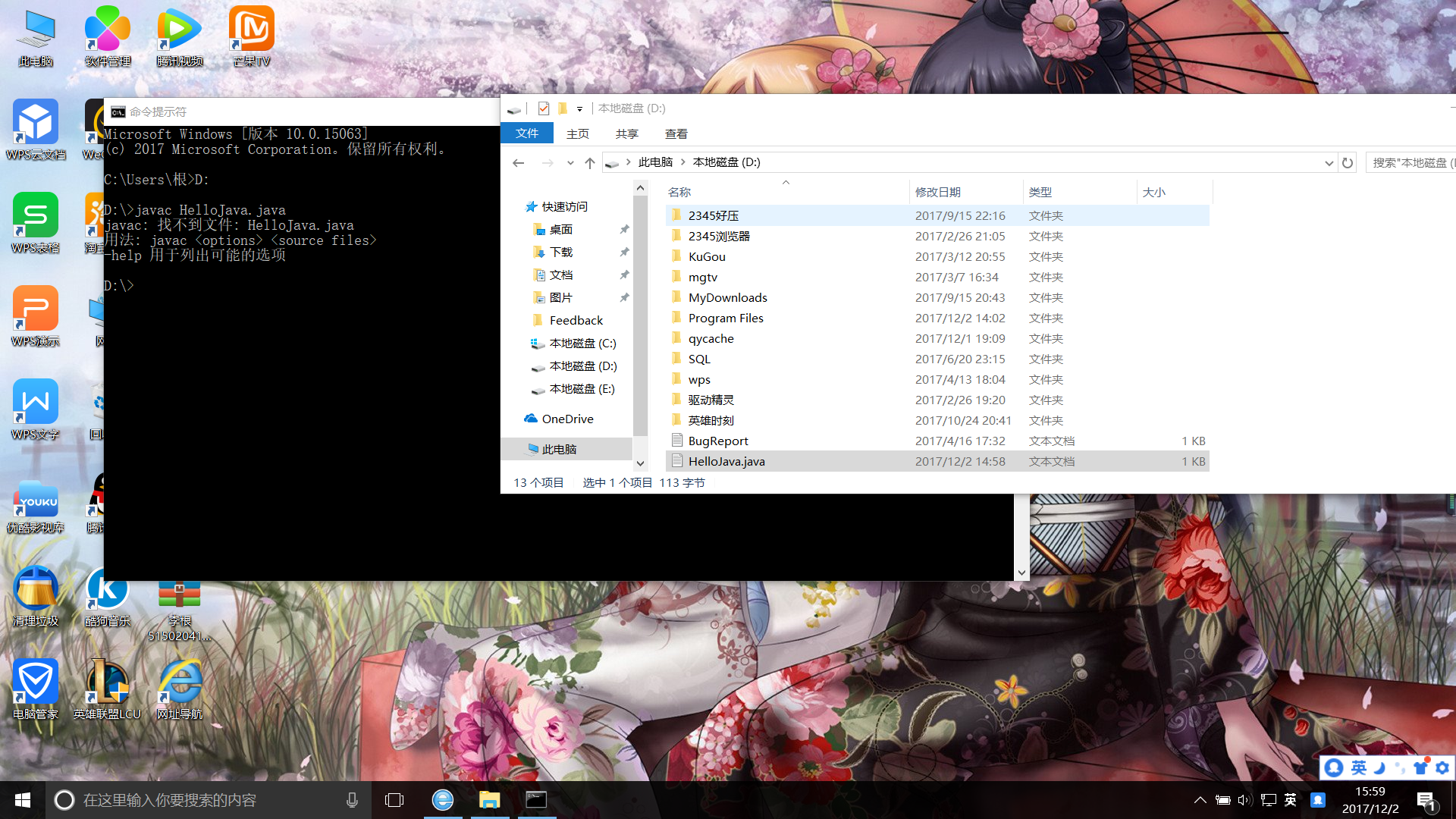Switch to the 查看 ribbon tab
Image resolution: width=1456 pixels, height=819 pixels.
(676, 133)
